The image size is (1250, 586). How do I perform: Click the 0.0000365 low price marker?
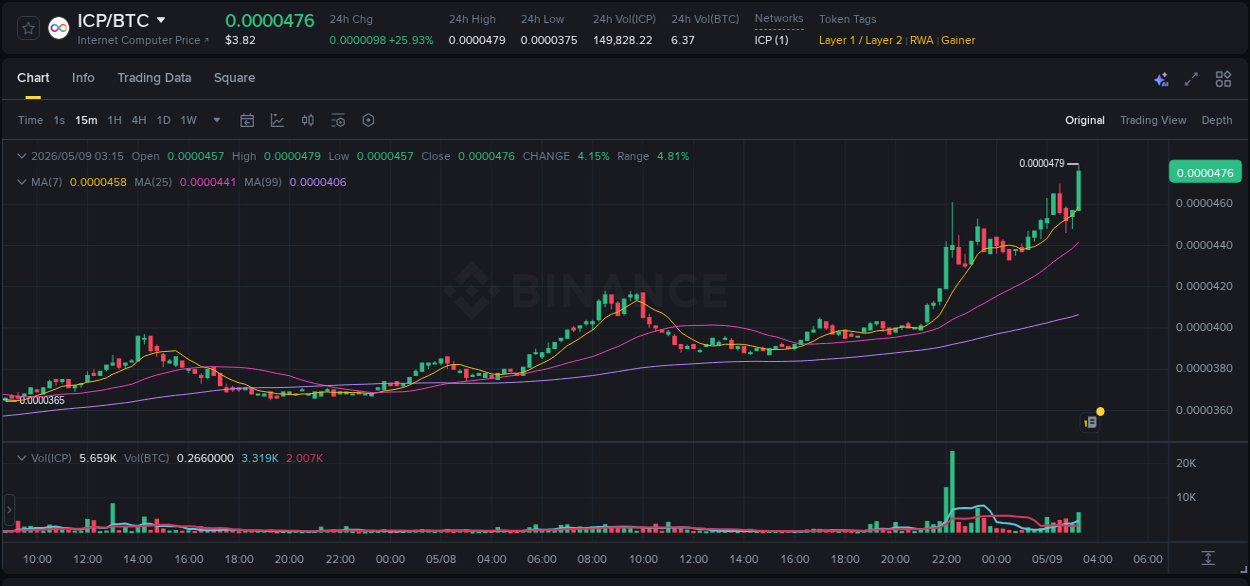pos(42,400)
